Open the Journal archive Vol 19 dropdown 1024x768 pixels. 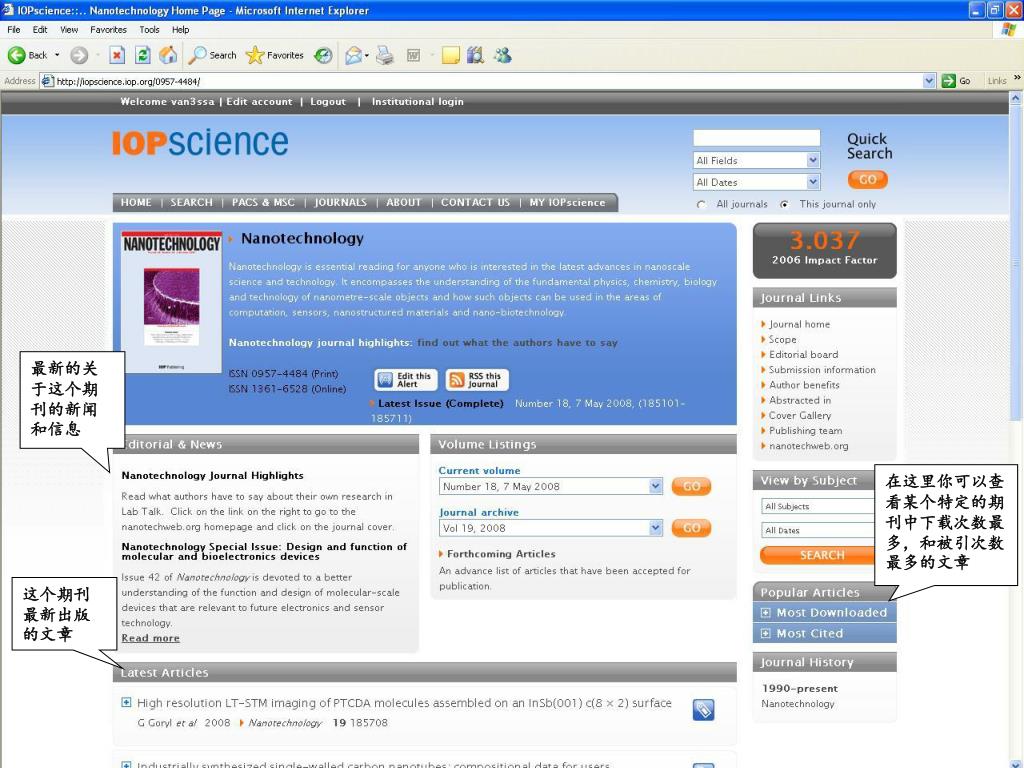pos(551,528)
